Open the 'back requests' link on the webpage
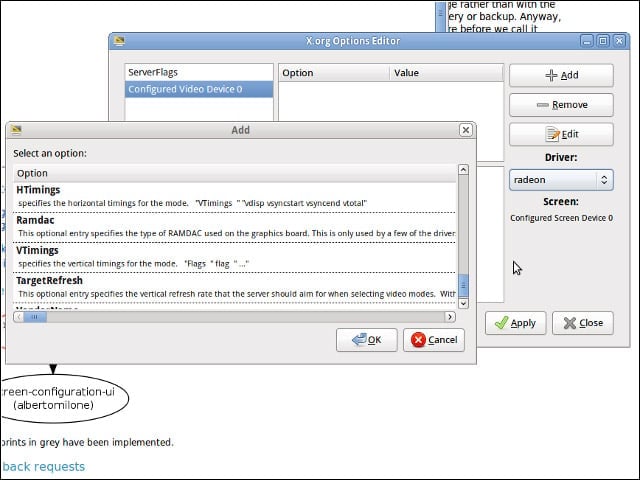The width and height of the screenshot is (640, 480). point(43,467)
